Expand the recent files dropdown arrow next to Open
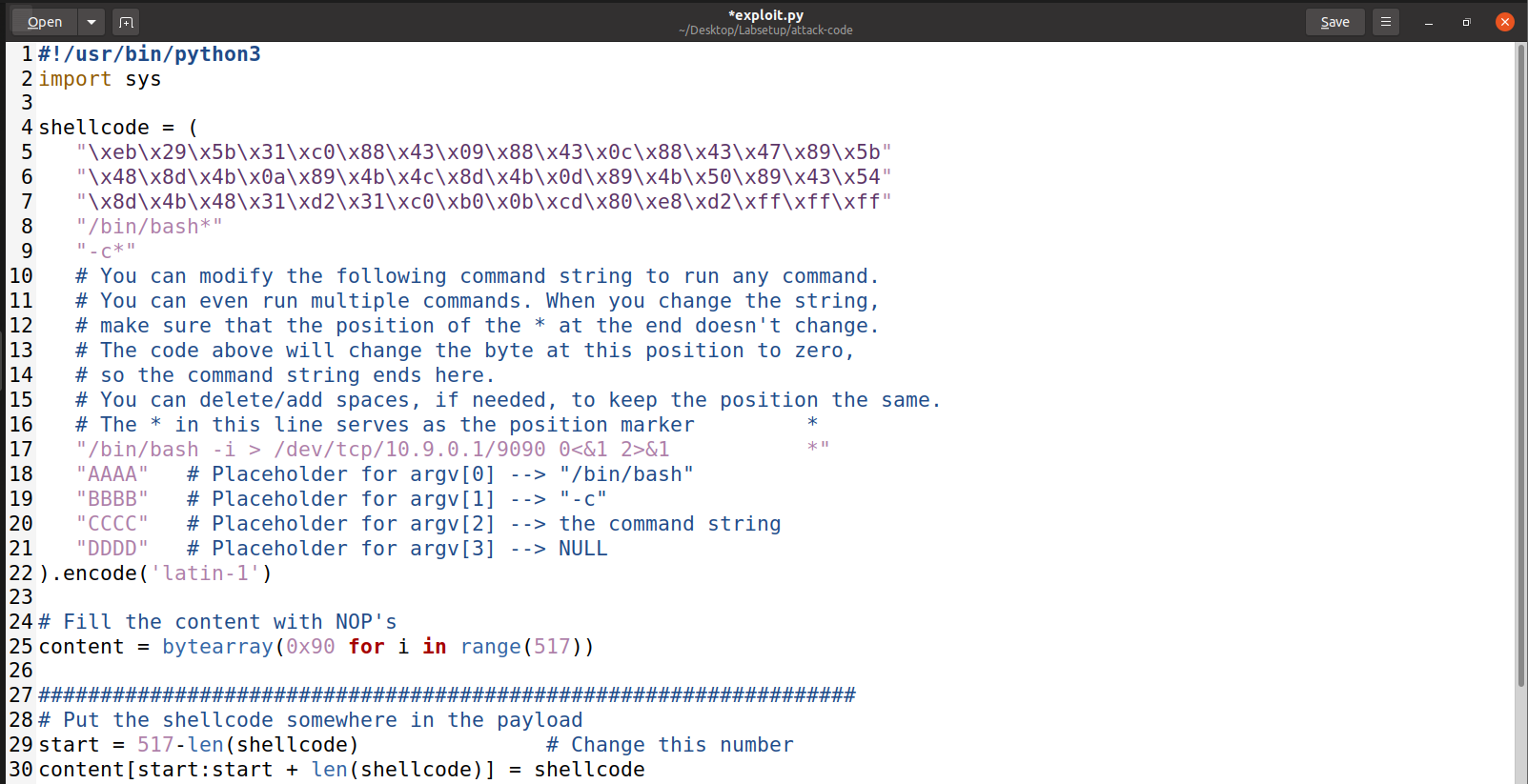The height and width of the screenshot is (784, 1528). 91,21
